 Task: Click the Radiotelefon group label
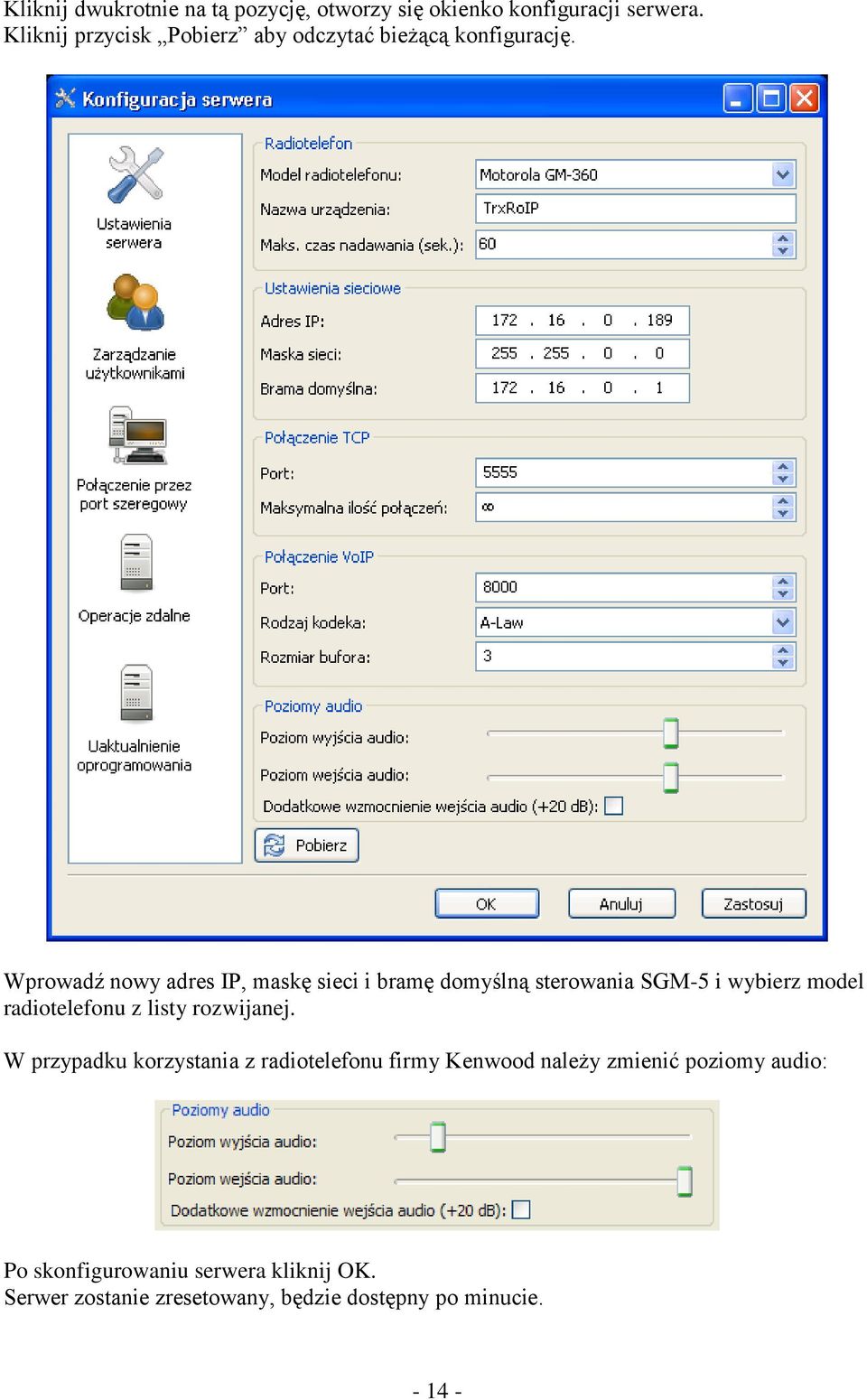pyautogui.click(x=309, y=144)
